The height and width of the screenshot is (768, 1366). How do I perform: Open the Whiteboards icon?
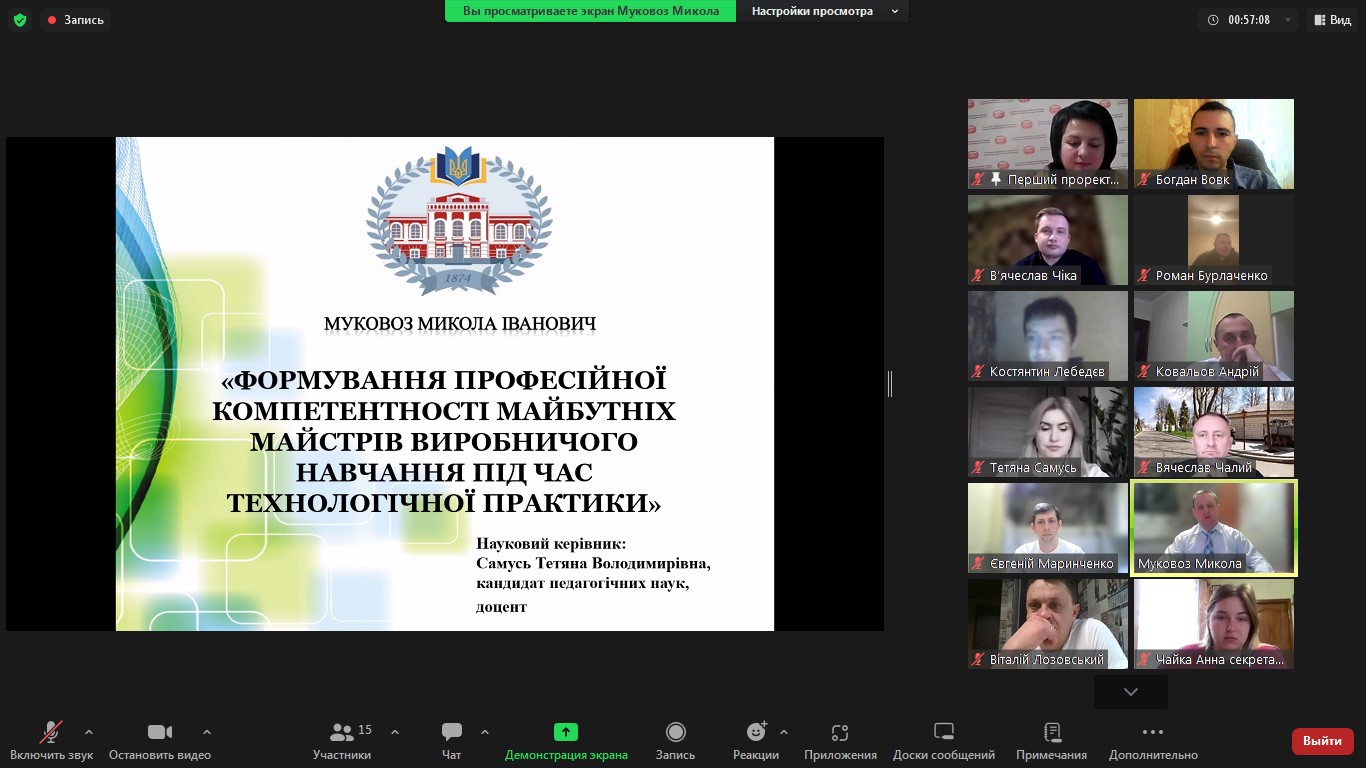tap(943, 732)
